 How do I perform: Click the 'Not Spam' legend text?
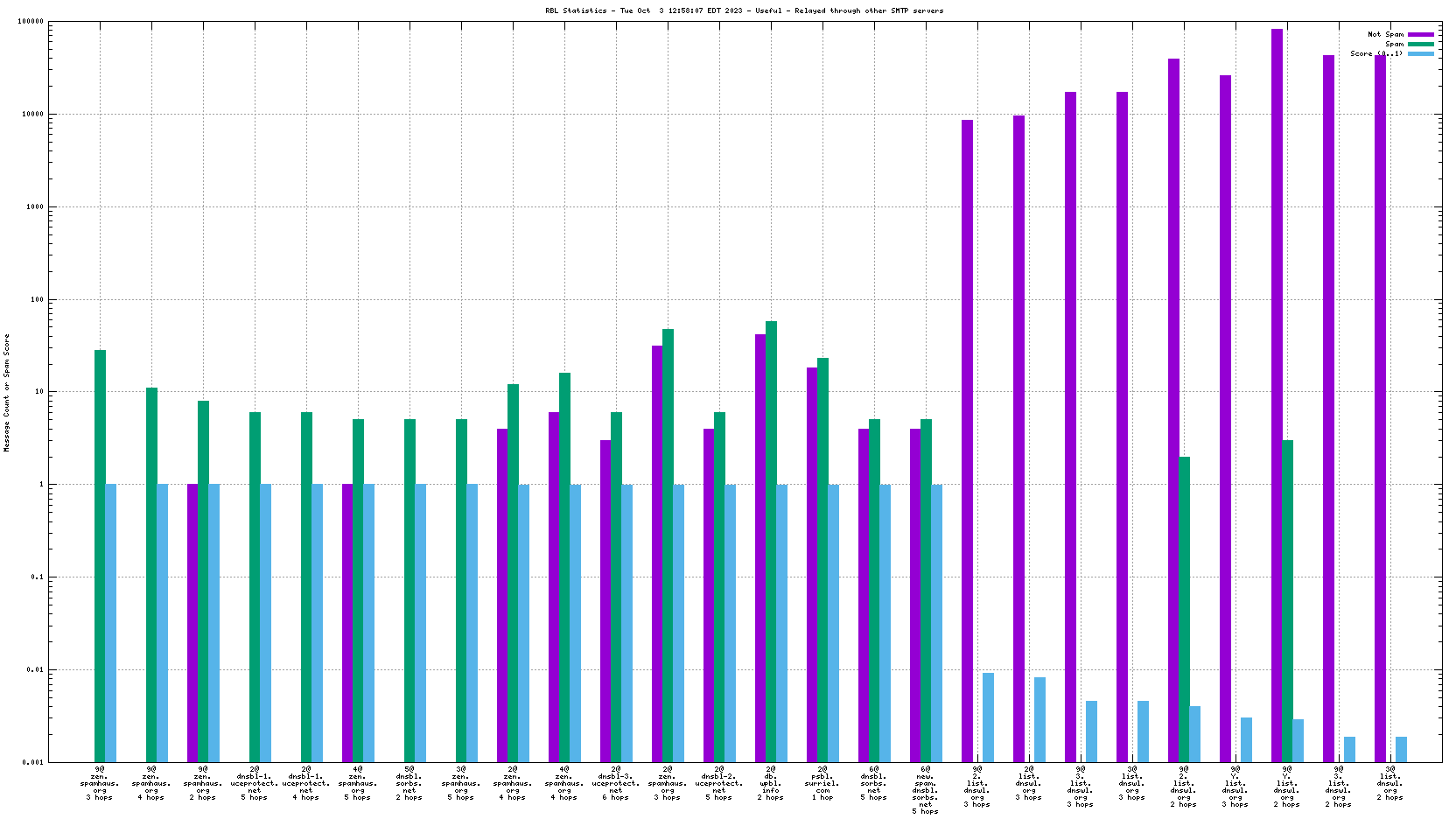point(1385,34)
